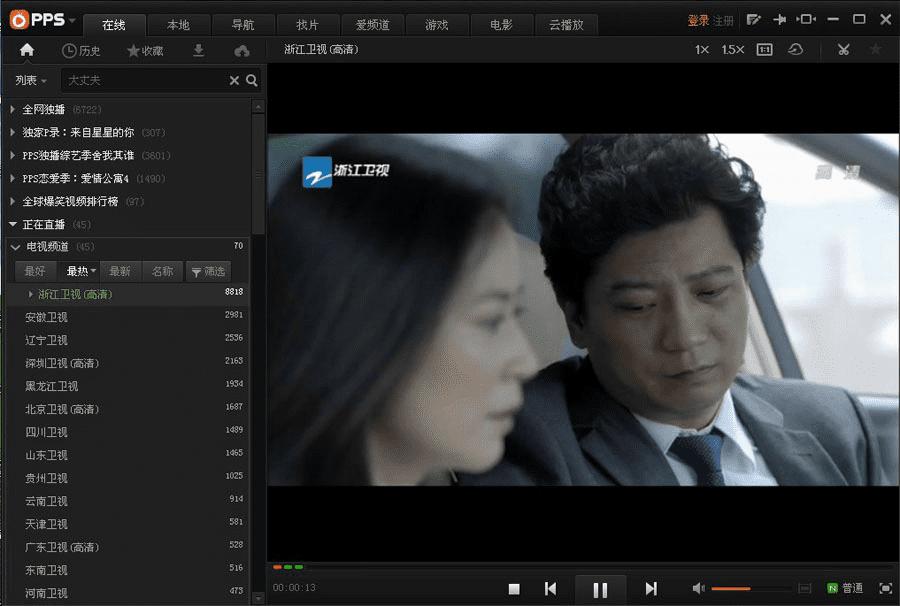Pause the video
This screenshot has height=606, width=900.
pos(600,589)
